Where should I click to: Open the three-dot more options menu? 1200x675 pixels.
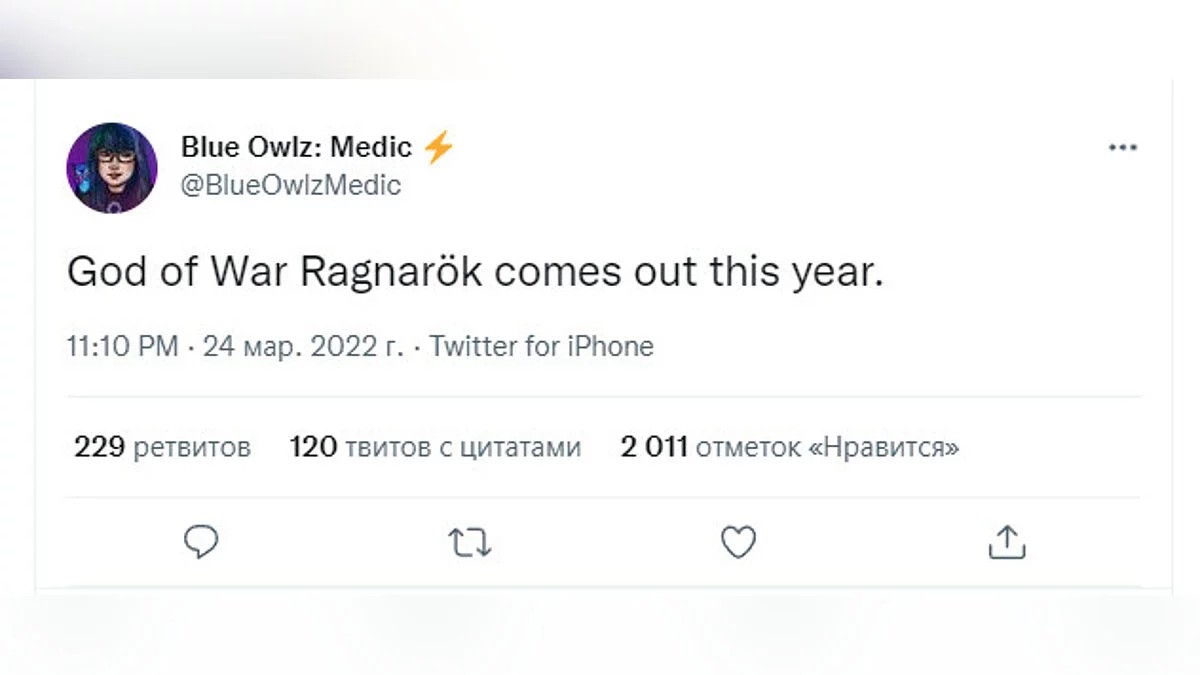point(1123,148)
